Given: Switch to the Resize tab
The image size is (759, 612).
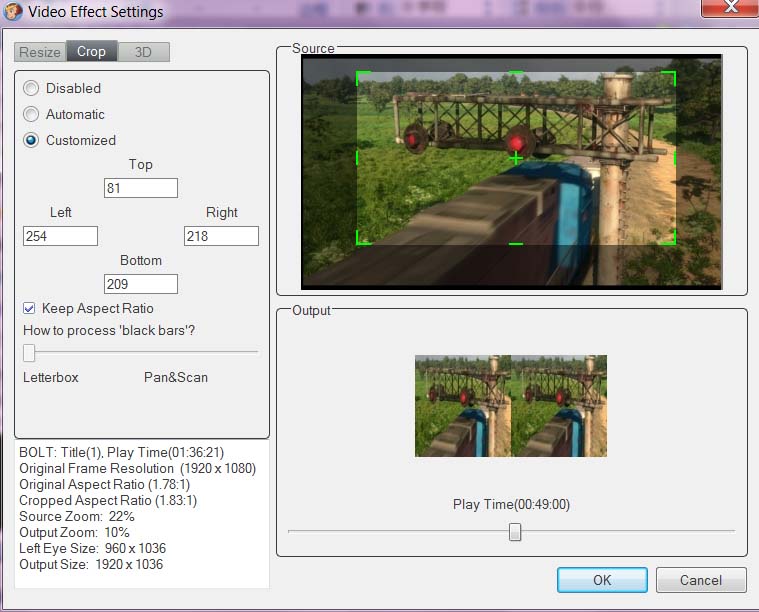Looking at the screenshot, I should [40, 52].
